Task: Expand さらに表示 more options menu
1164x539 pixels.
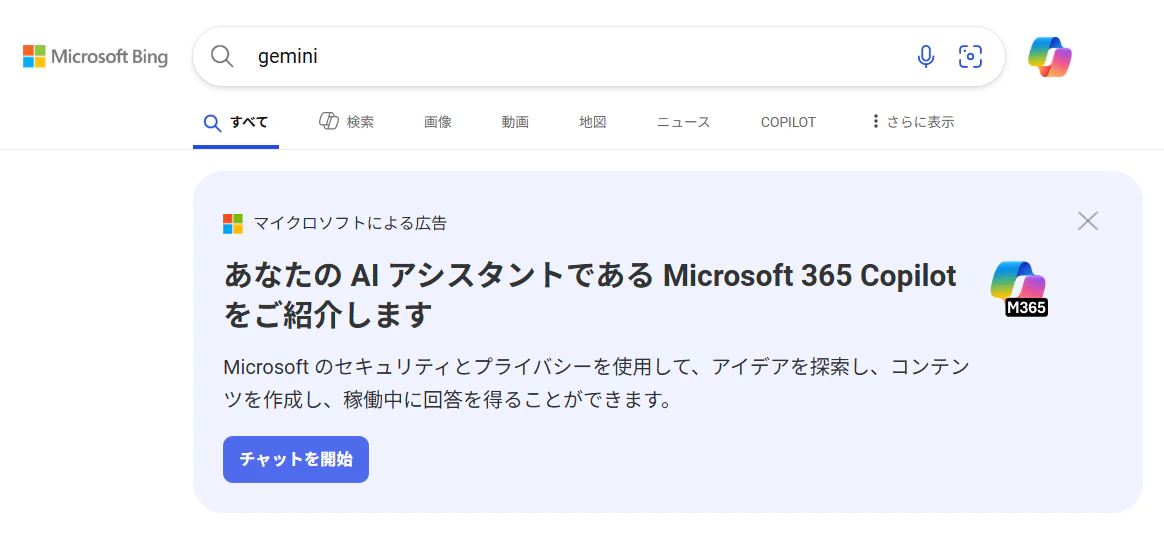Action: coord(913,122)
